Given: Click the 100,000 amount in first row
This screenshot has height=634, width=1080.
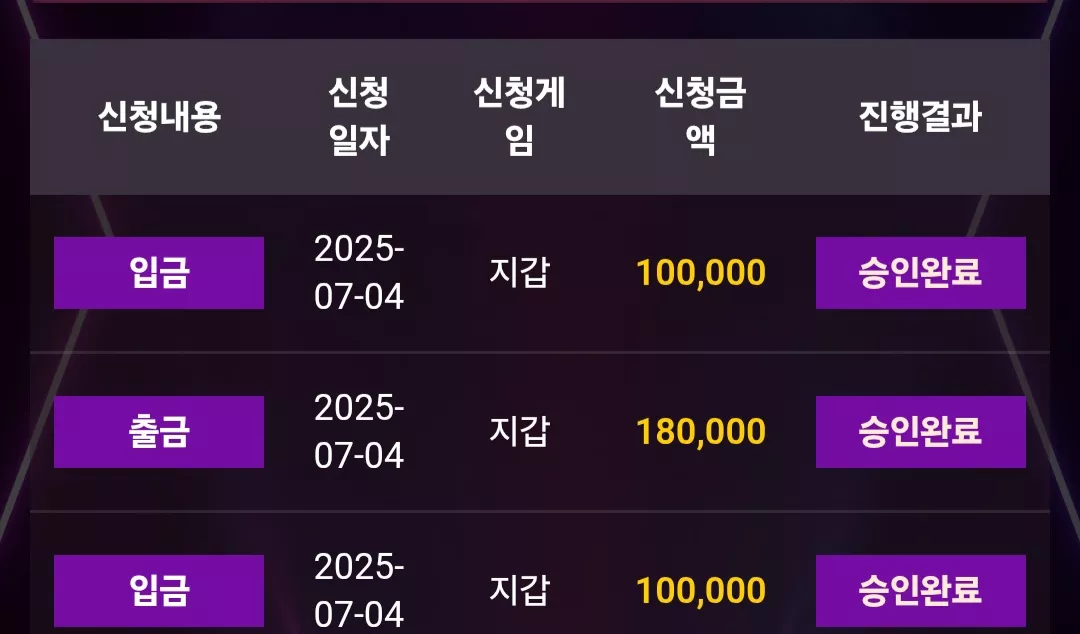Looking at the screenshot, I should tap(700, 273).
